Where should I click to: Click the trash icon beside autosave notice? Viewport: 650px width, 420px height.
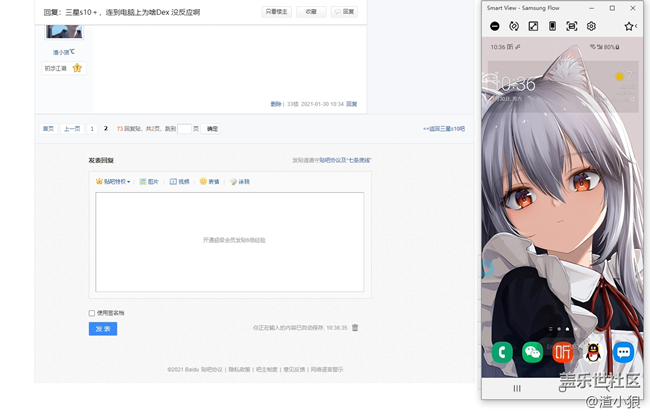pos(355,328)
